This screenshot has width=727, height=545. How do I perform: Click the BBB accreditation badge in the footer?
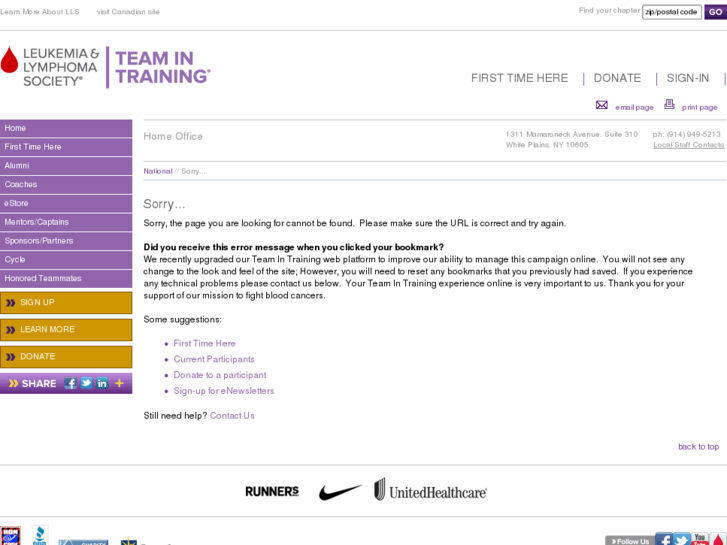(x=40, y=535)
